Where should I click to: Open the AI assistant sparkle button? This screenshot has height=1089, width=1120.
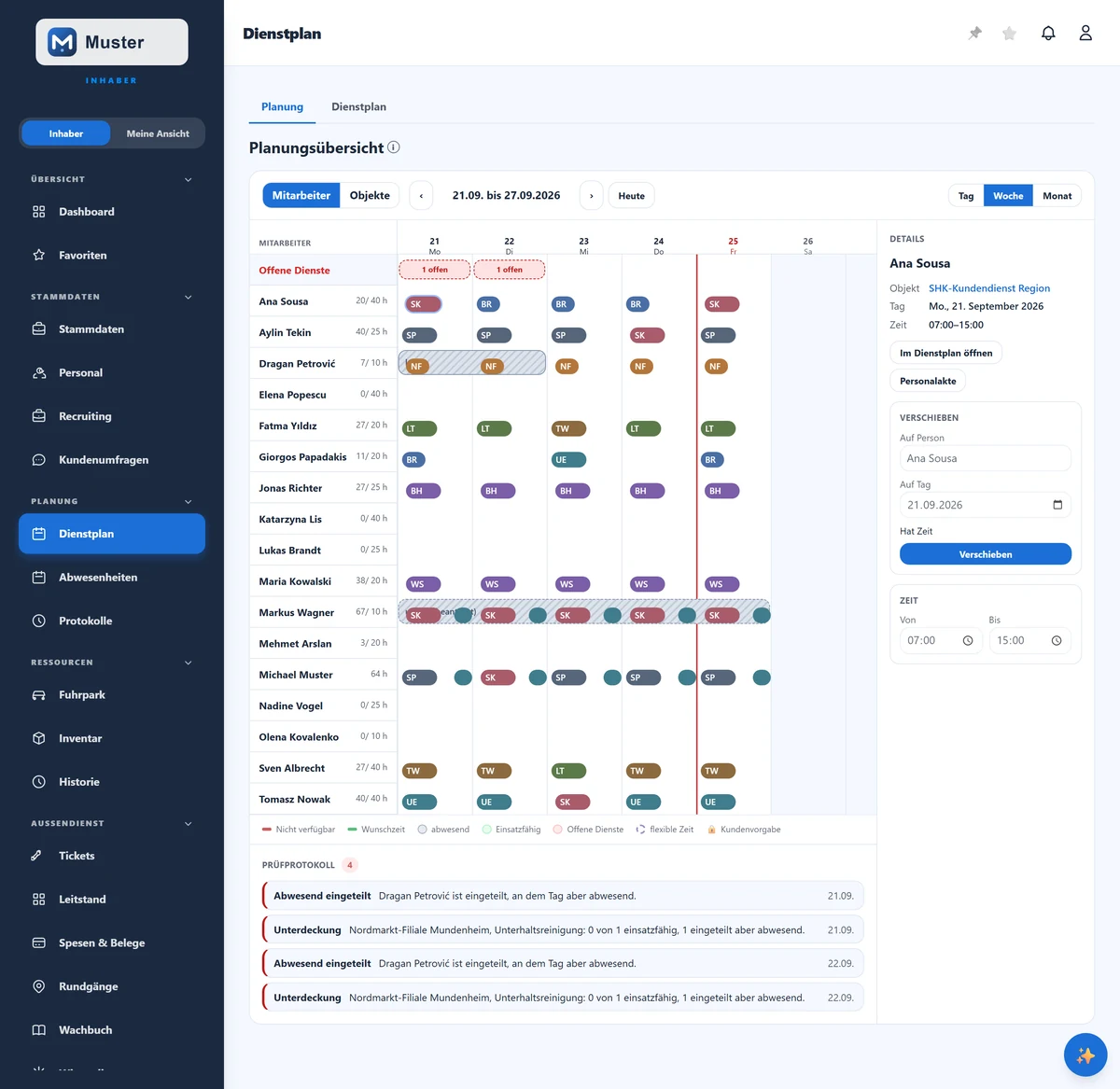coord(1085,1055)
